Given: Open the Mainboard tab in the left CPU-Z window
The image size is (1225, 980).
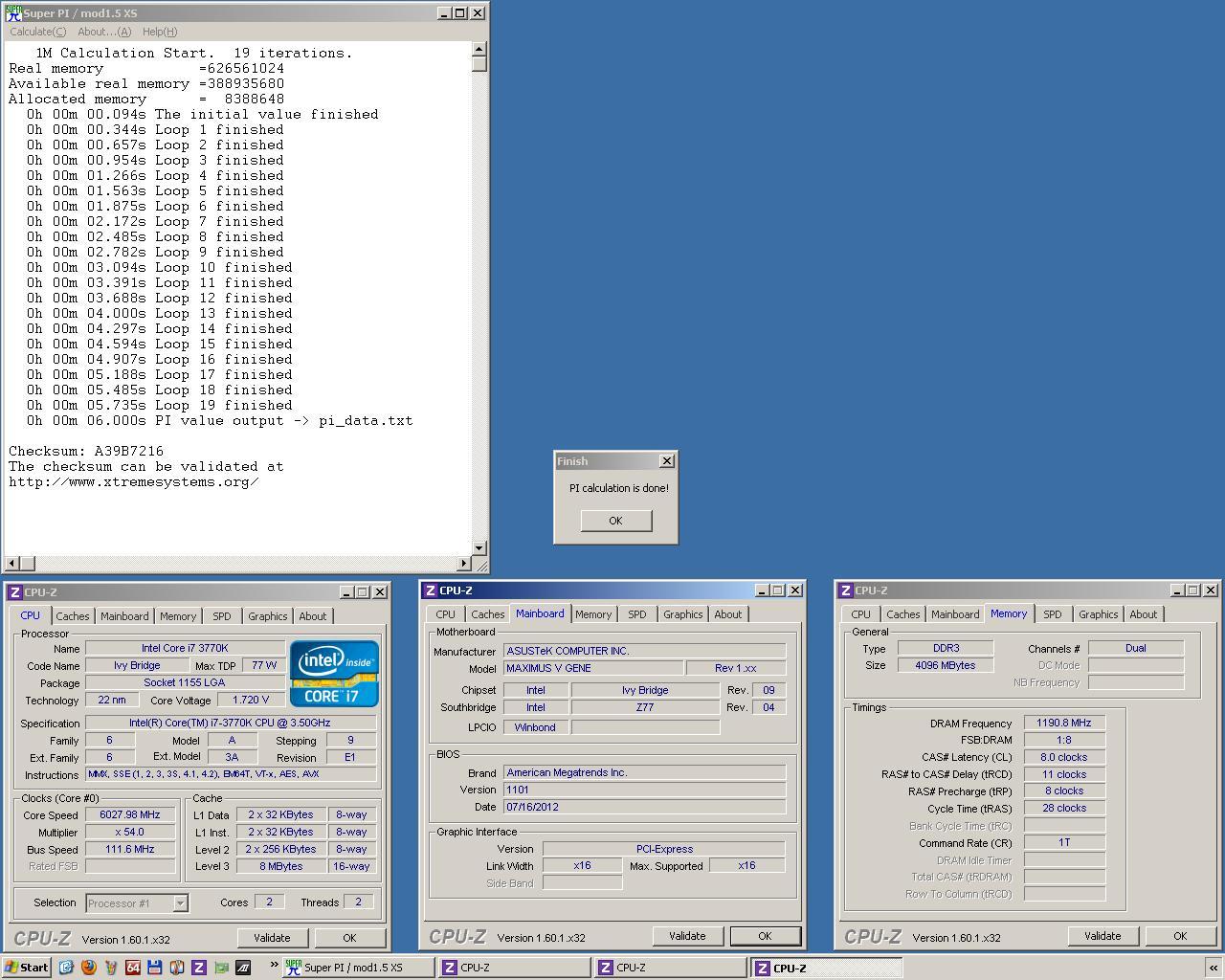Looking at the screenshot, I should (x=124, y=616).
